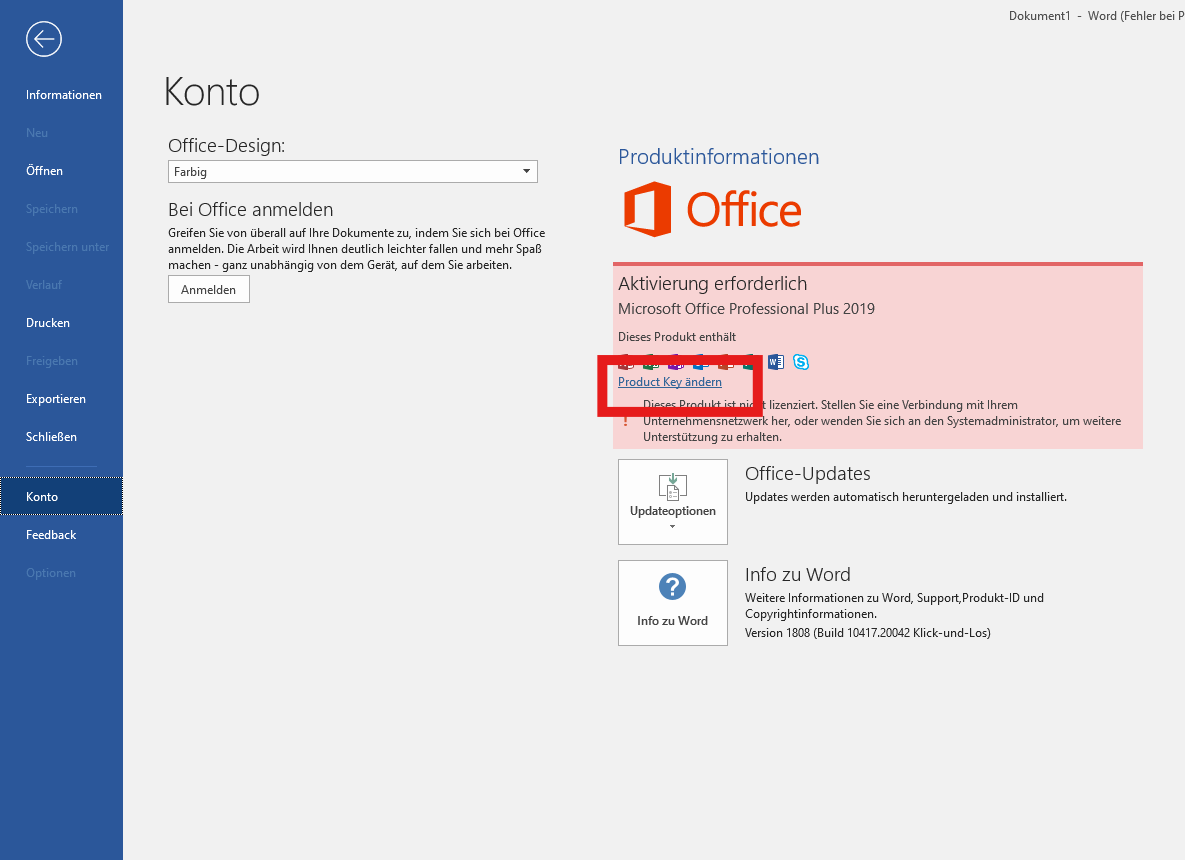1185x860 pixels.
Task: Click the back arrow to exit Backstage
Action: pos(44,39)
